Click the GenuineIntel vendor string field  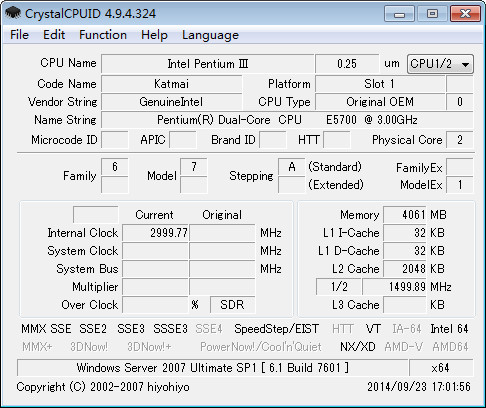[x=171, y=102]
